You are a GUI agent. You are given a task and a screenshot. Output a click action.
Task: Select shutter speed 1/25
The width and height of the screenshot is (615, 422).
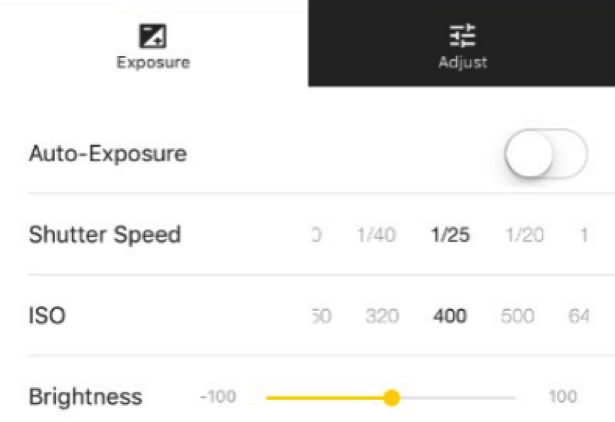click(x=450, y=235)
